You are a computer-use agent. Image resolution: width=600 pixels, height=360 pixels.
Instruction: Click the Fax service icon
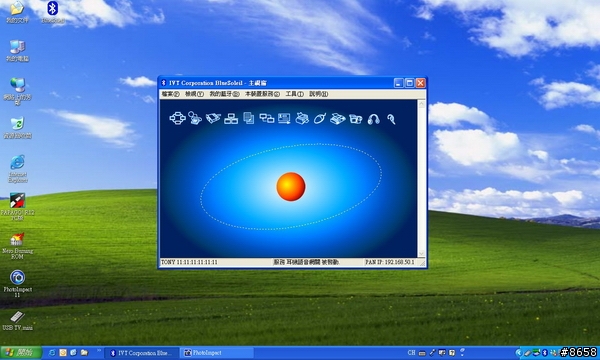(x=338, y=119)
